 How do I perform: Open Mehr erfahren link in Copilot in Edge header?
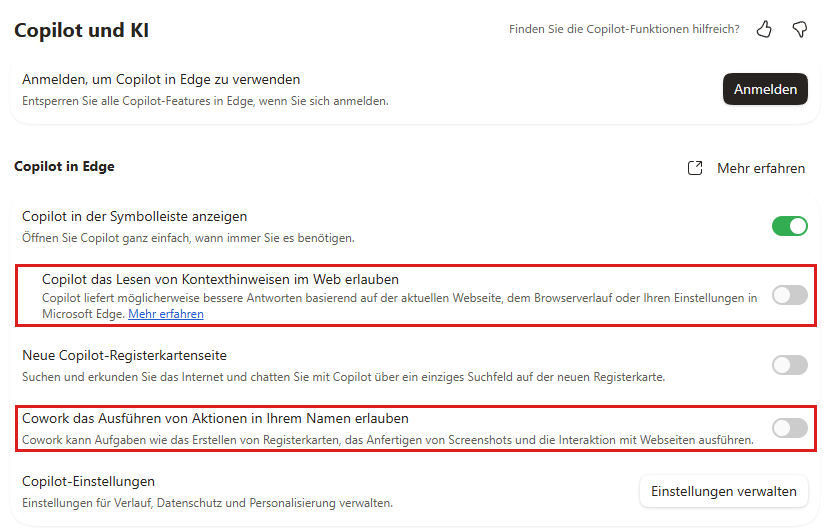click(761, 168)
